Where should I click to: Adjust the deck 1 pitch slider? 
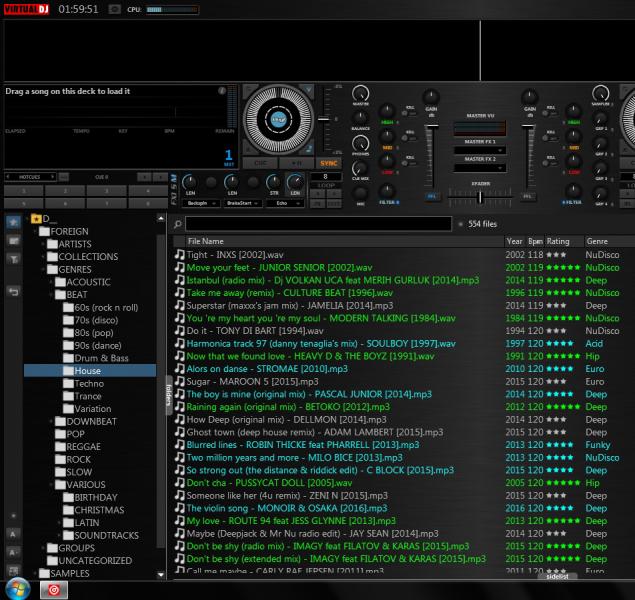tap(323, 119)
